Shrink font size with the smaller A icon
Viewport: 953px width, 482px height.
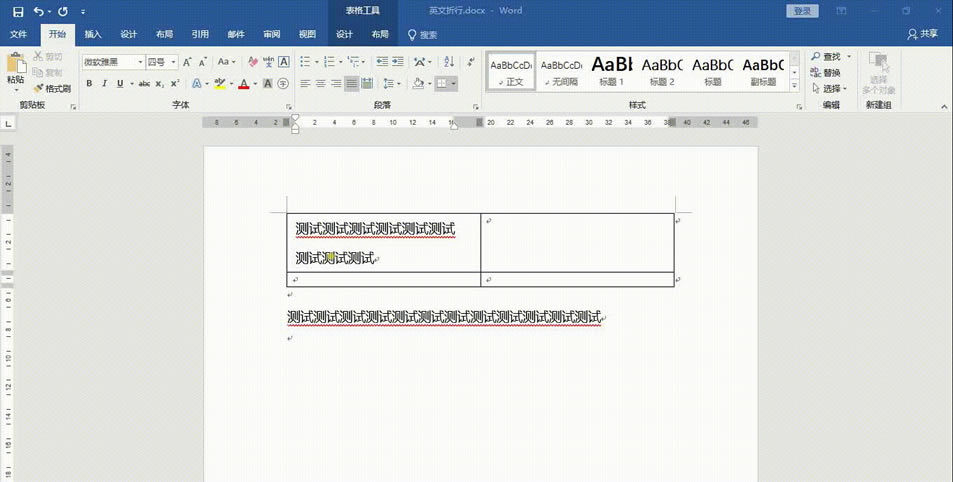pyautogui.click(x=203, y=62)
